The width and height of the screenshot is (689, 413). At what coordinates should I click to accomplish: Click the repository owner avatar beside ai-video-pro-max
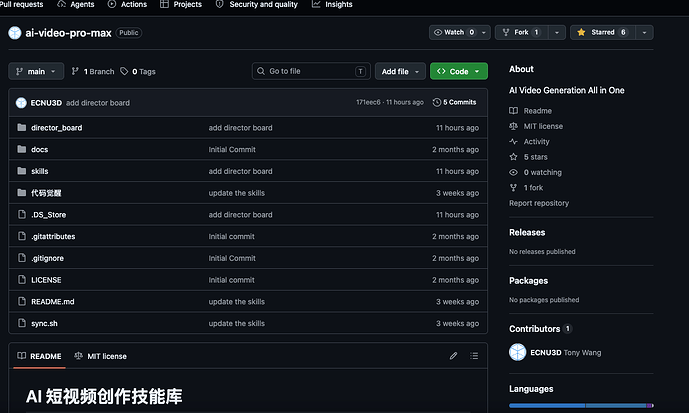pos(15,33)
